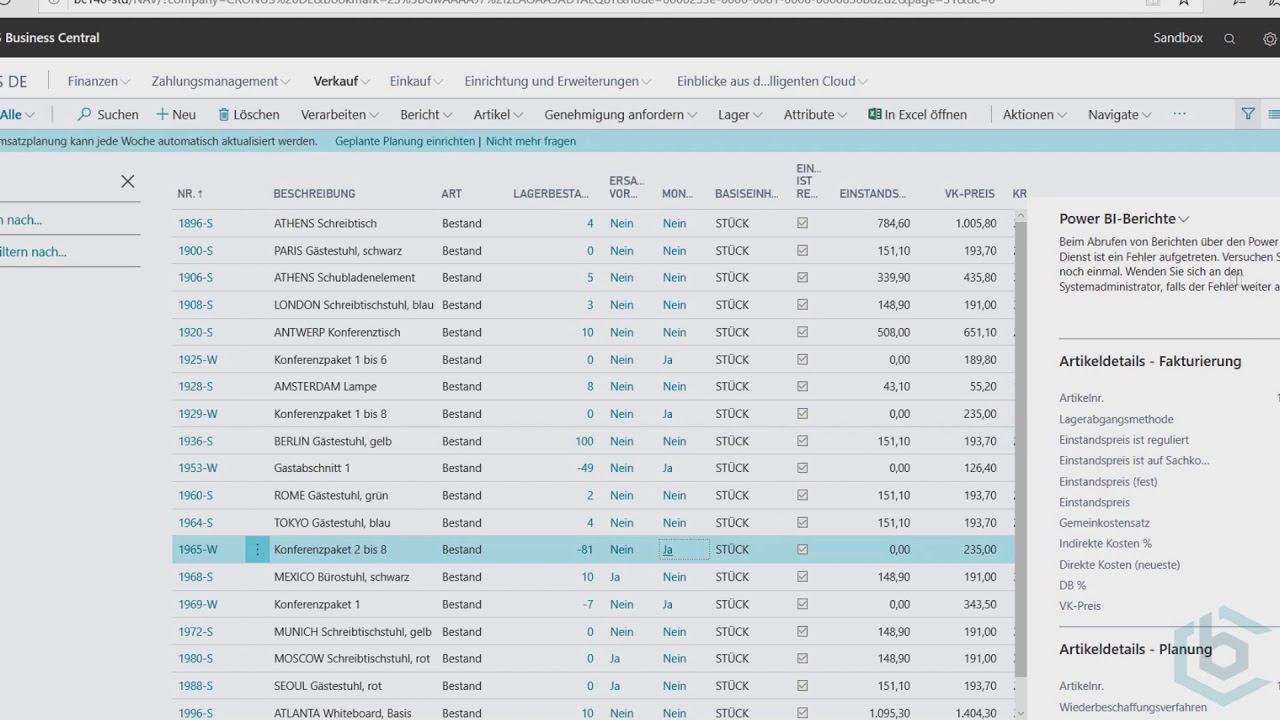Toggle checkbox in row 1925-W

click(x=802, y=359)
